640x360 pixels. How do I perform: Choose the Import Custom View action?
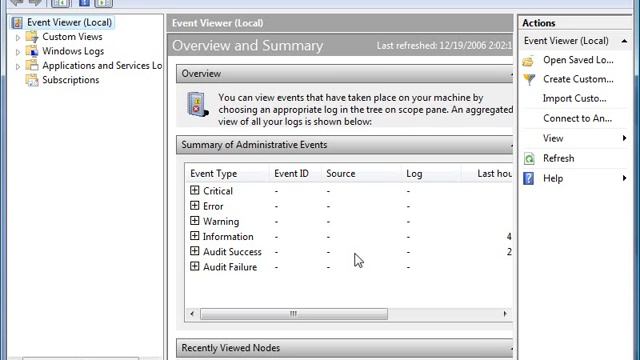click(574, 99)
